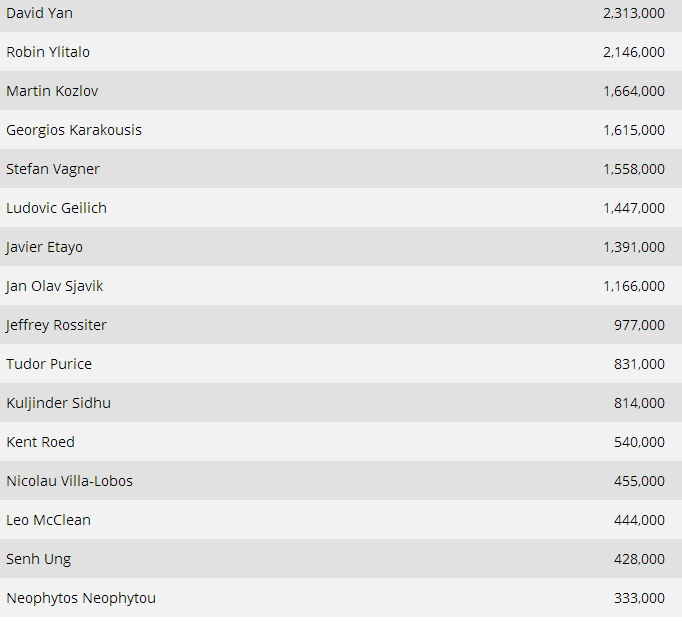Image resolution: width=682 pixels, height=622 pixels.
Task: Select the Kent Roed entry
Action: click(x=40, y=442)
